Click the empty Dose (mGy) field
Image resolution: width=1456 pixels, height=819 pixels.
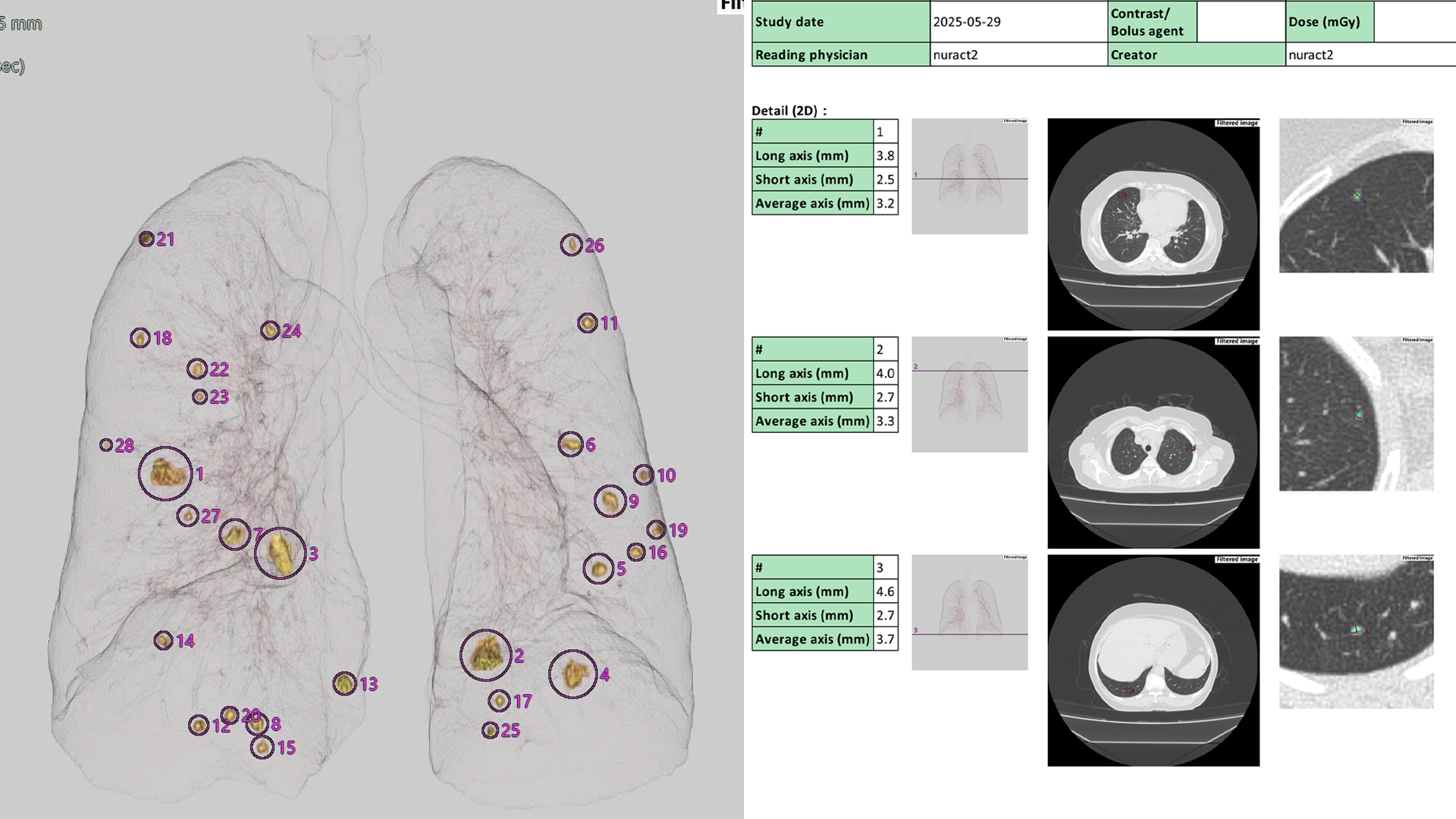1414,22
